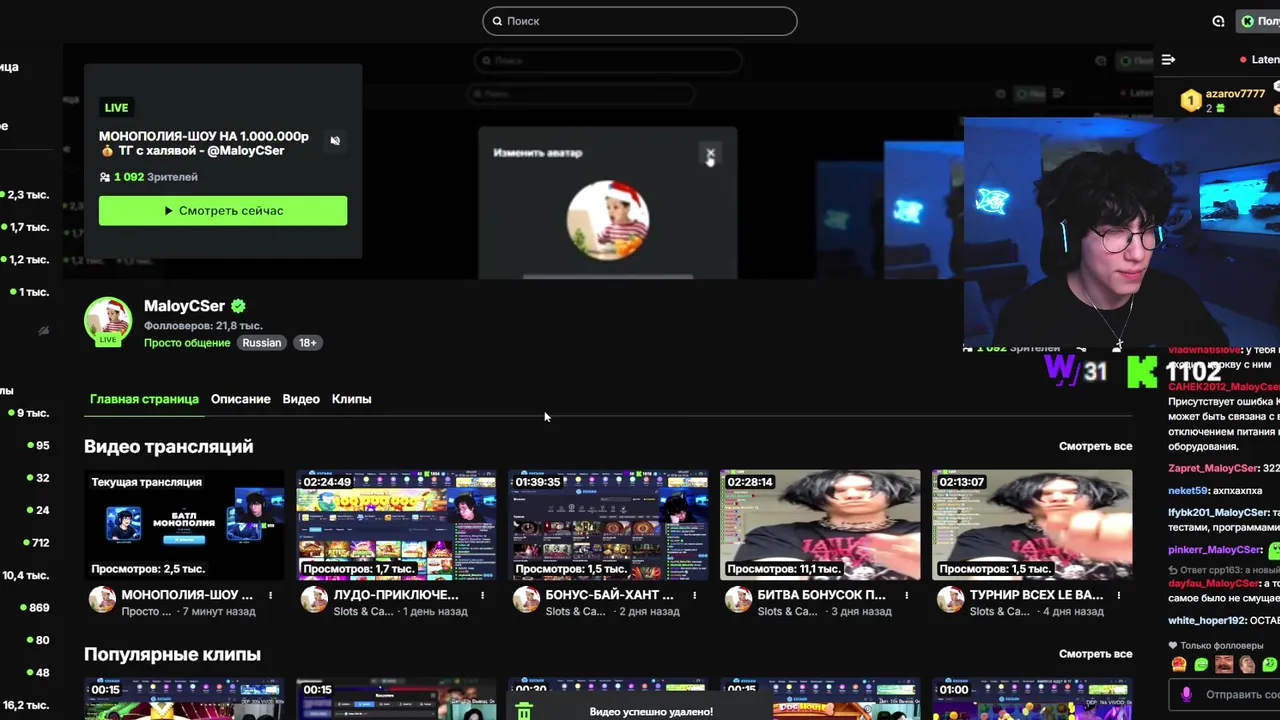The image size is (1280, 720).
Task: Click the МОНОПОЛИЯ-ШОУ video title
Action: coord(187,595)
